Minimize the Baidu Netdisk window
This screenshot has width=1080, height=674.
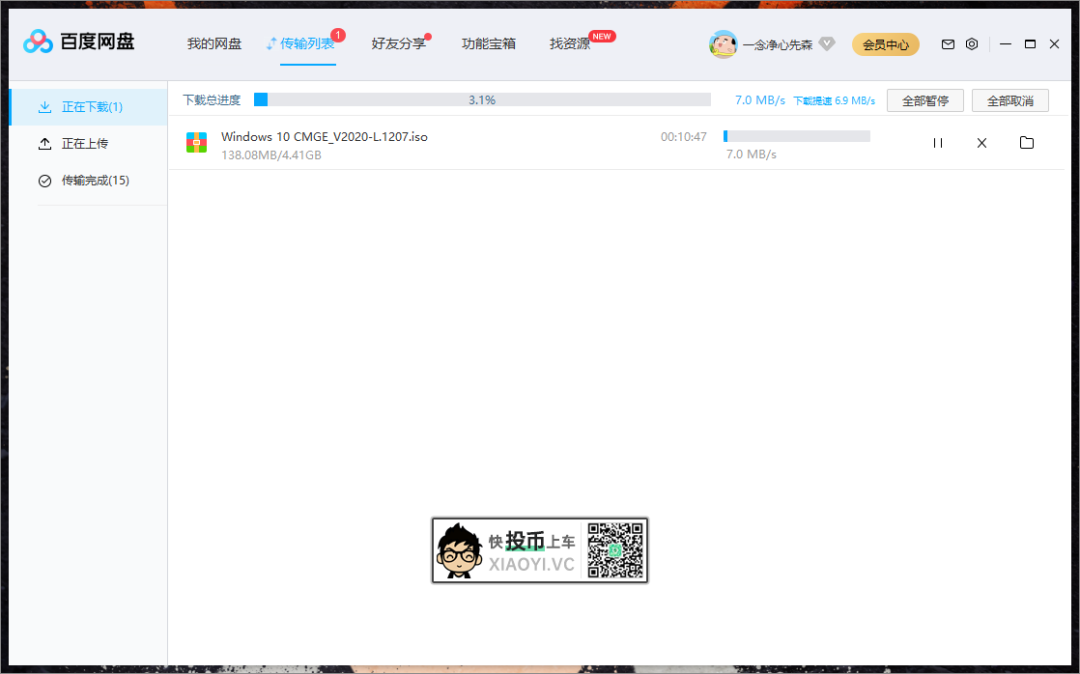coord(1006,44)
